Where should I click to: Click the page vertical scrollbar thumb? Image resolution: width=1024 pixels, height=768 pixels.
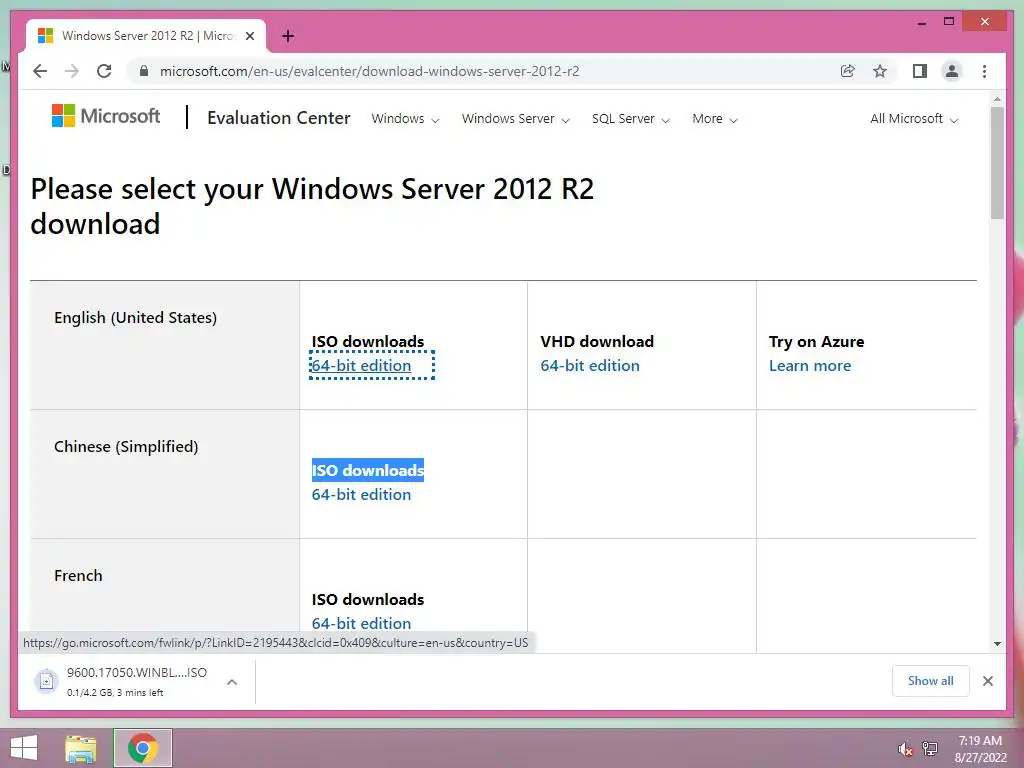tap(997, 162)
